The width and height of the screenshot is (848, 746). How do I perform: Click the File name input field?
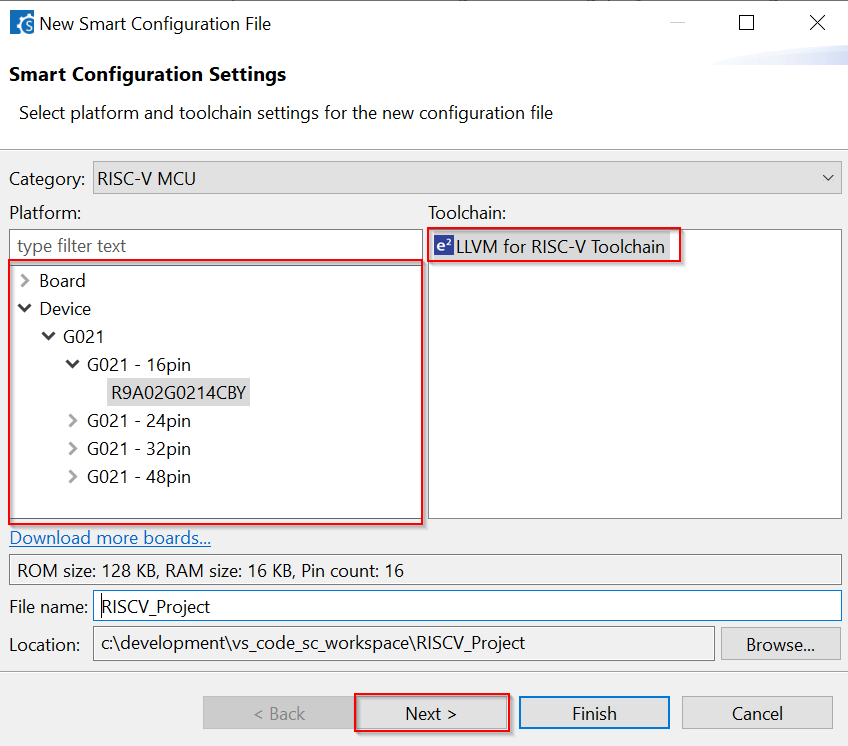pyautogui.click(x=467, y=606)
